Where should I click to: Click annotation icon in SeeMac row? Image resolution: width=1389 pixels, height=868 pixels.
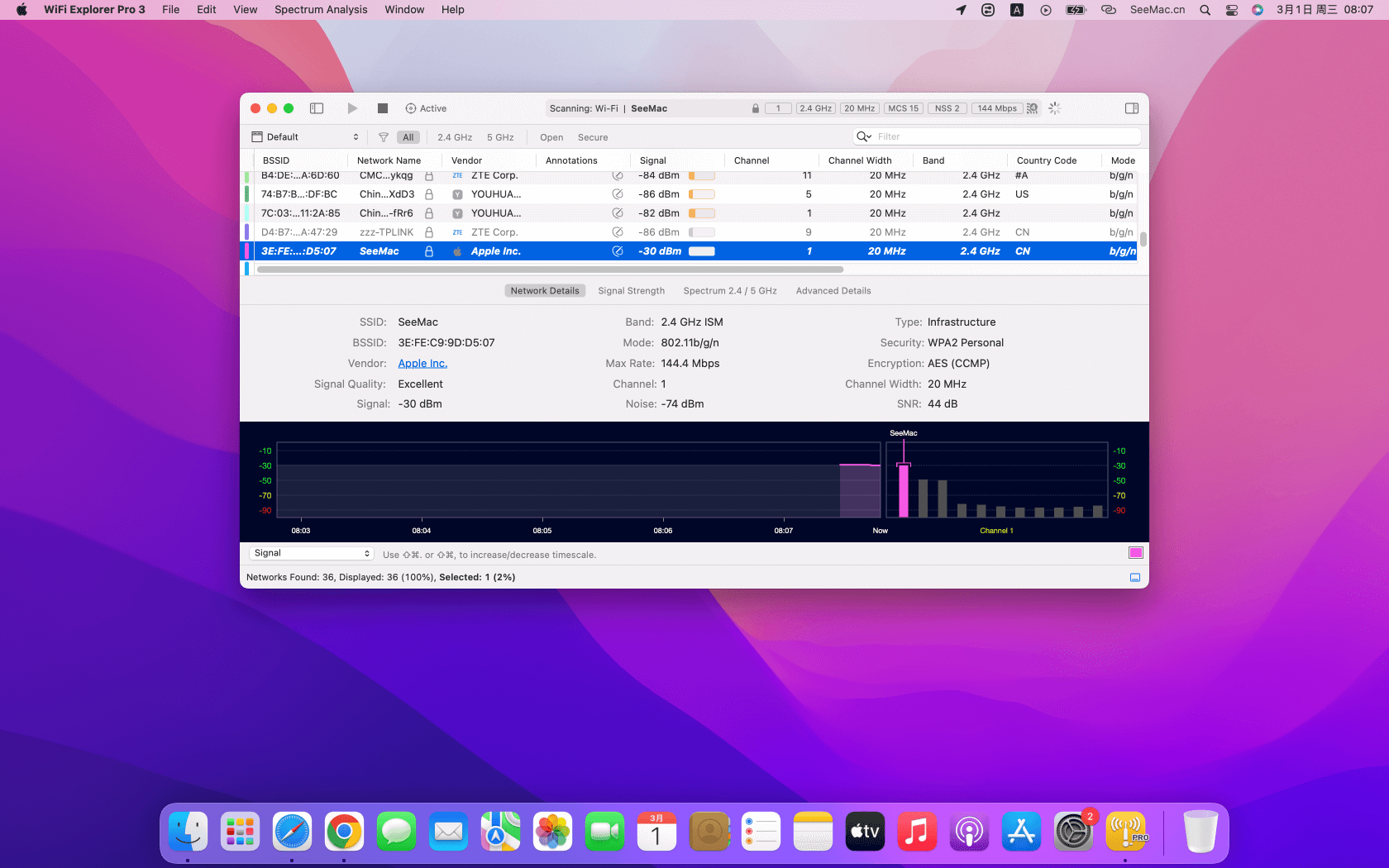[617, 251]
